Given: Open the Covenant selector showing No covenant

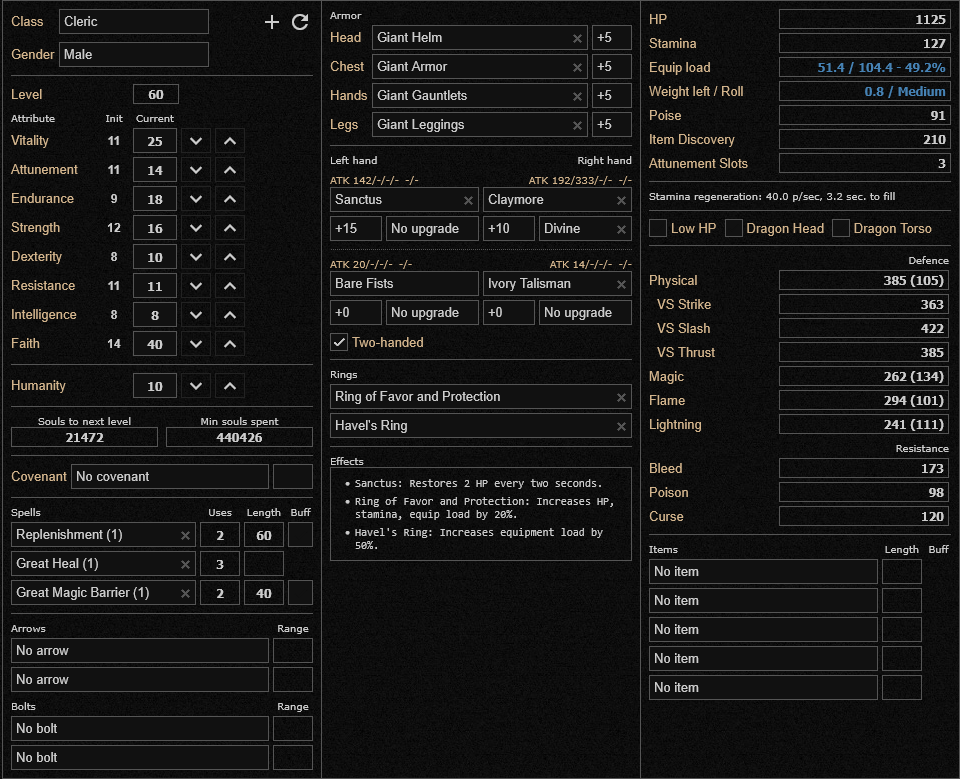Looking at the screenshot, I should [170, 476].
